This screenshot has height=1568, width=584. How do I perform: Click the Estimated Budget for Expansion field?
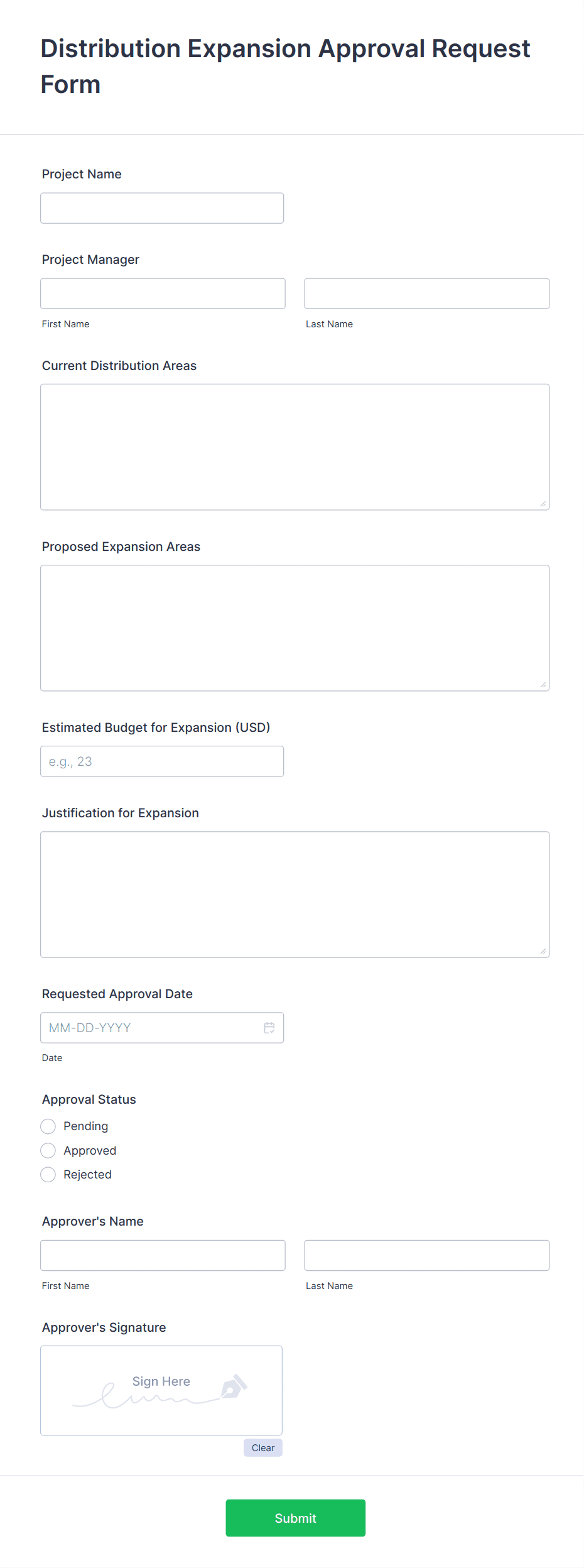pos(162,761)
